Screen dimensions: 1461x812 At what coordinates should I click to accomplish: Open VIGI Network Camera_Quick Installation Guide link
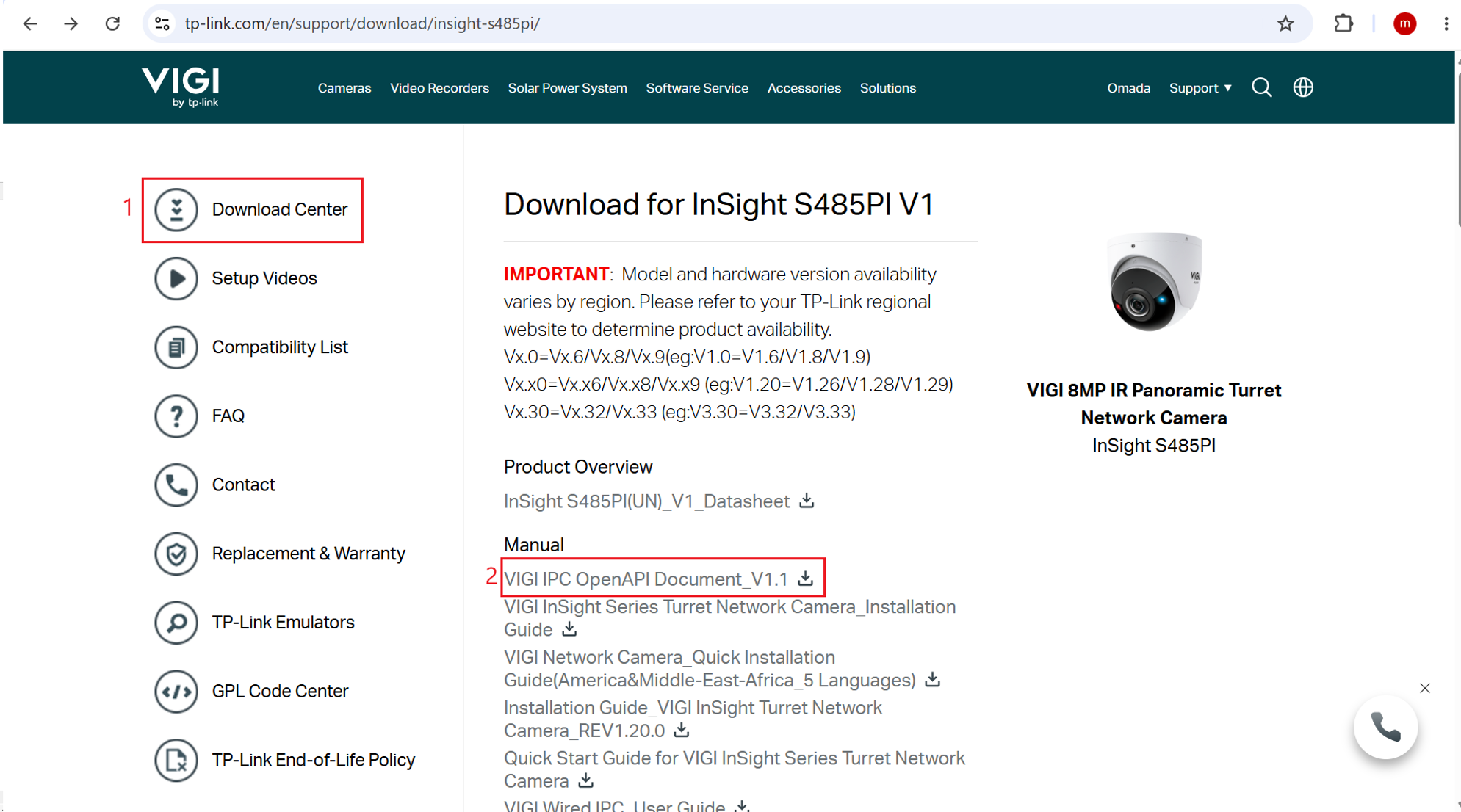[x=710, y=668]
